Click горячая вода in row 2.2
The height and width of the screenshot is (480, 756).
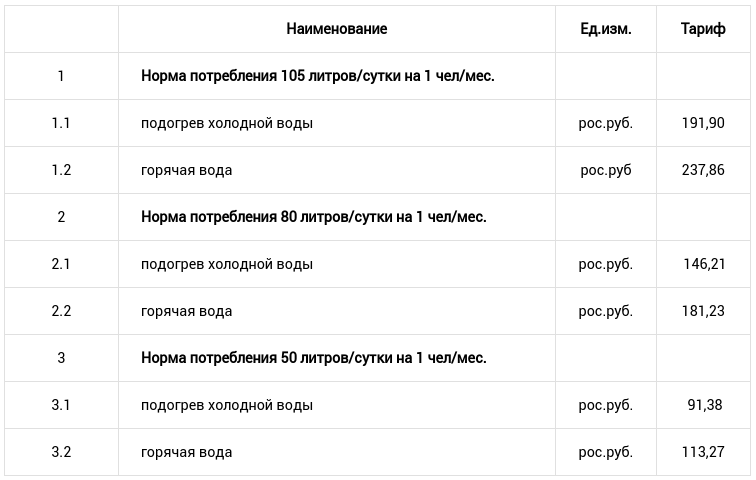tap(186, 312)
